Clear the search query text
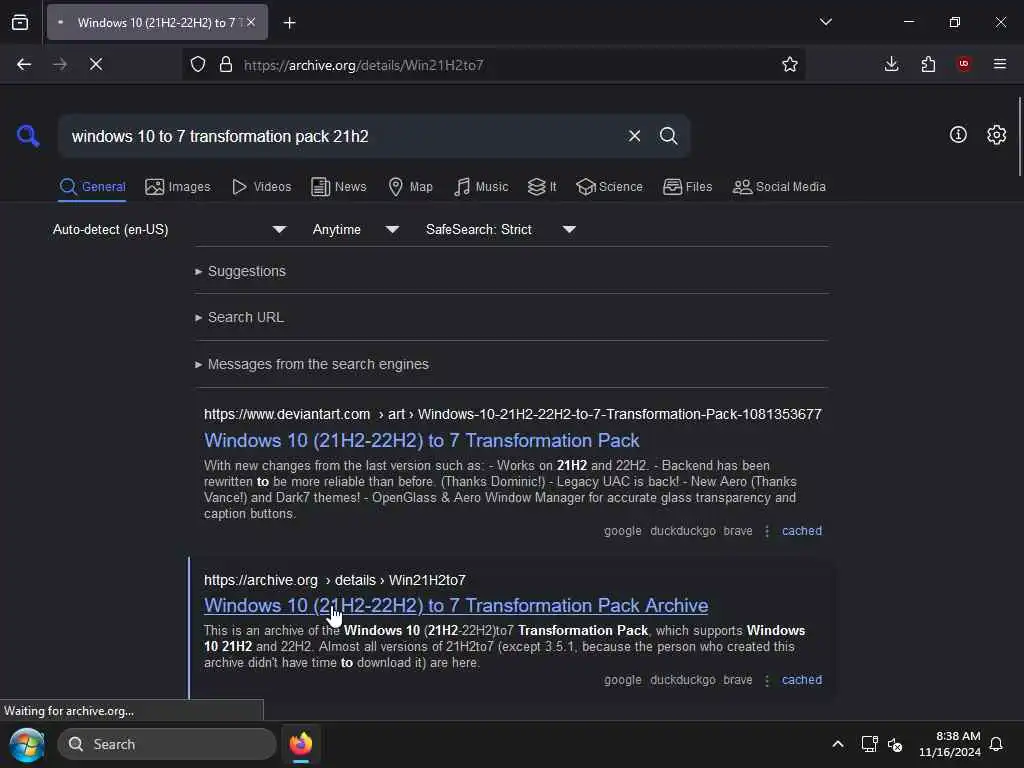 (634, 136)
